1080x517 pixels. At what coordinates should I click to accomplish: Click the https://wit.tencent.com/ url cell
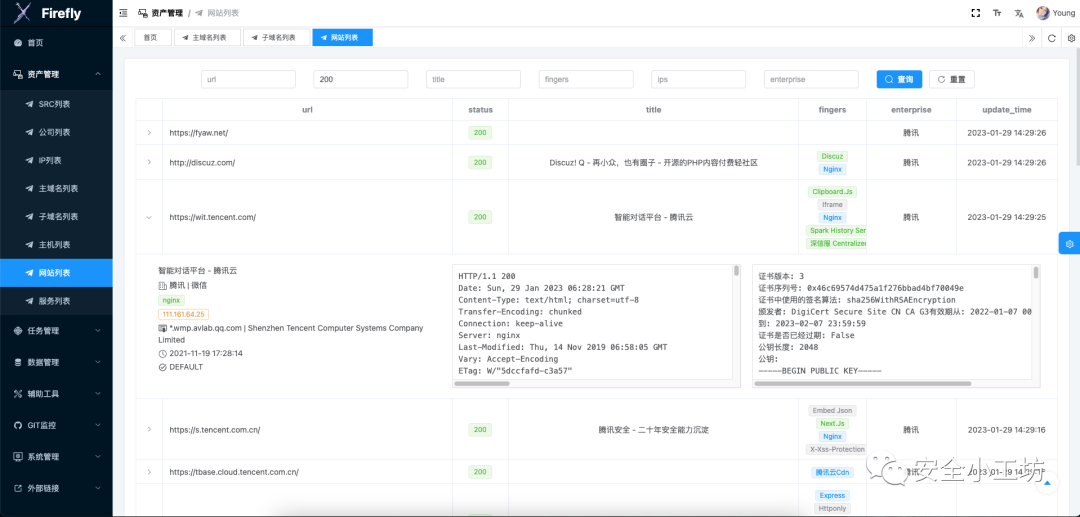point(307,217)
